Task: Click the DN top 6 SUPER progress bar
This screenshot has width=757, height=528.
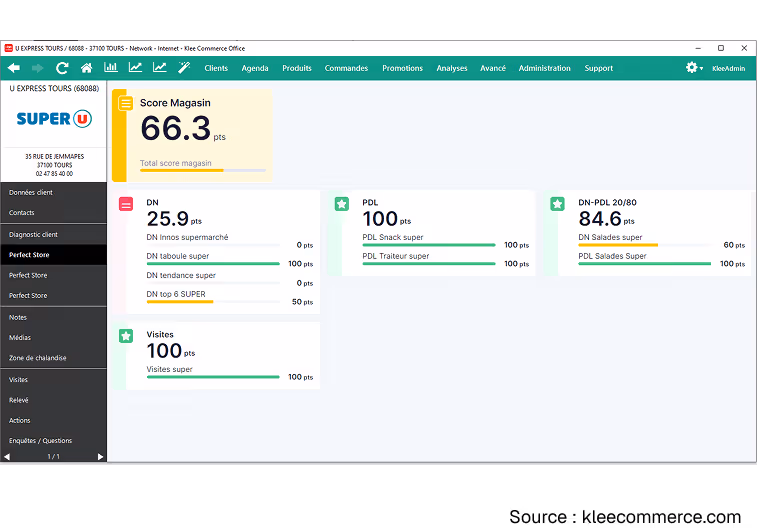Action: (x=213, y=302)
